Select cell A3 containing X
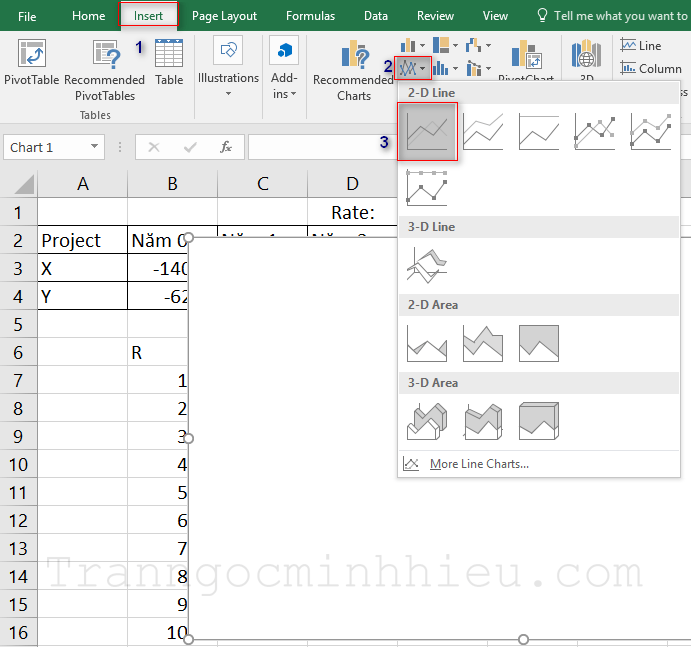The width and height of the screenshot is (691, 647). [x=82, y=268]
